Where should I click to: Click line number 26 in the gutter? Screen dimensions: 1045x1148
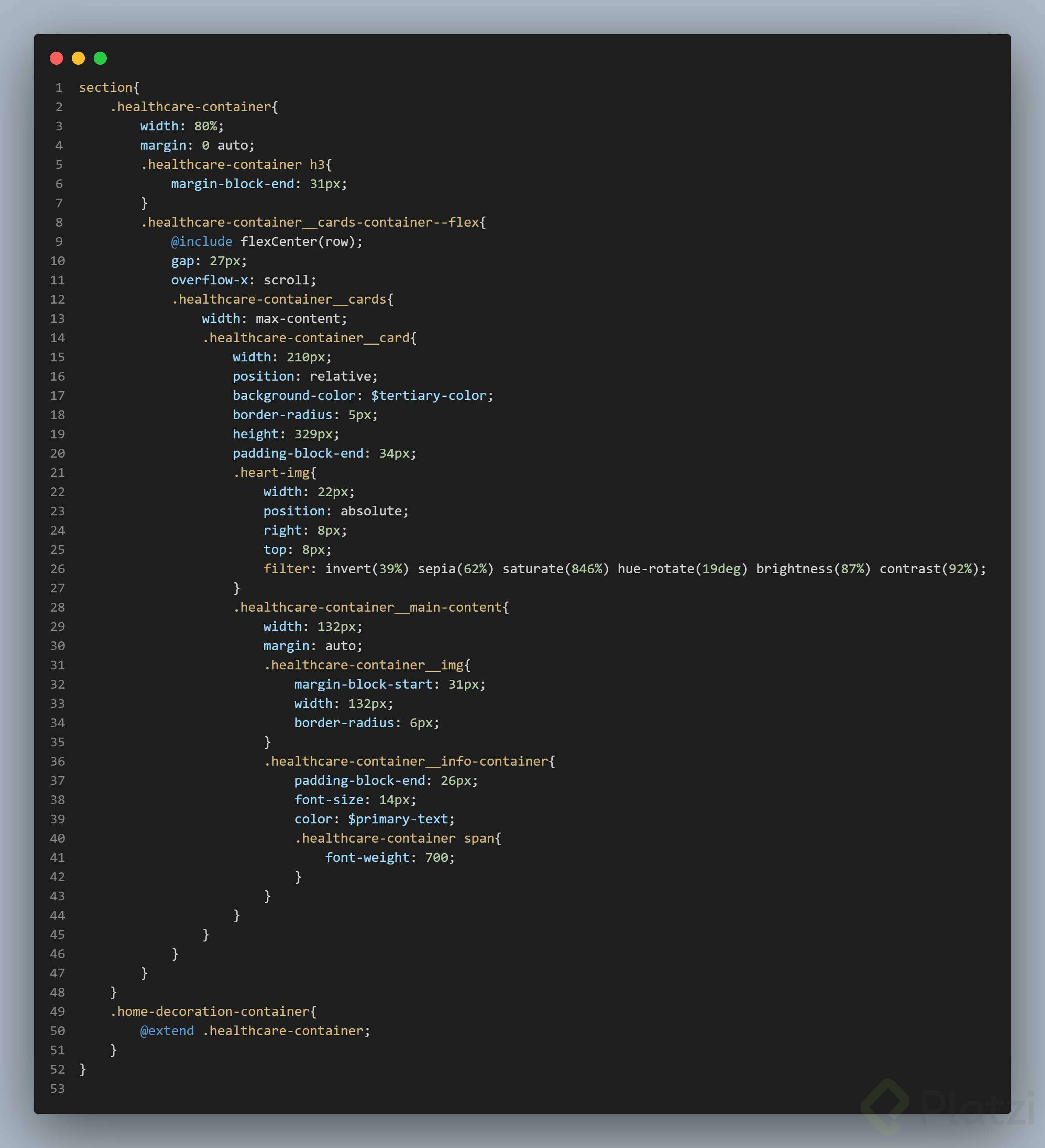57,568
